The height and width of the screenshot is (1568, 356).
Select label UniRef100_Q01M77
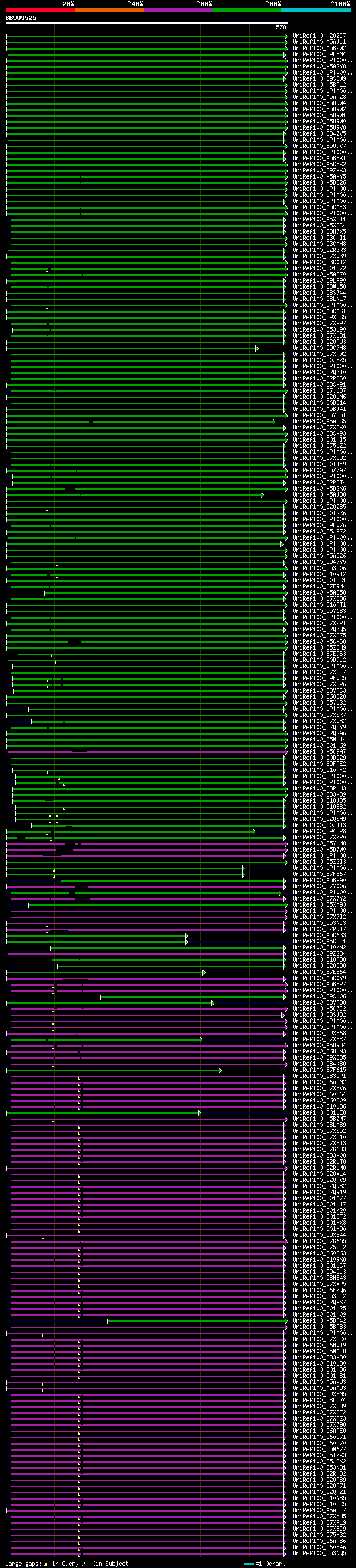[319, 1199]
